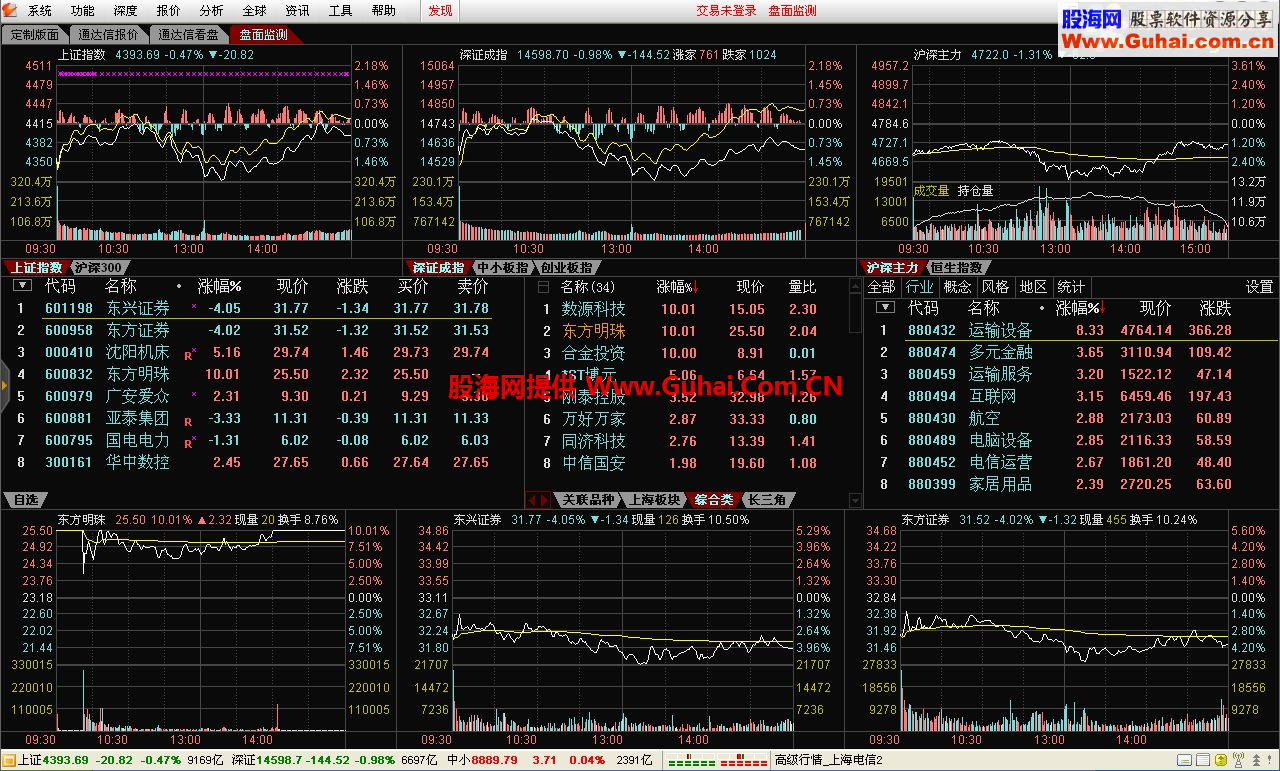The image size is (1280, 771).
Task: Select the 上证指数 list tab
Action: 37,268
